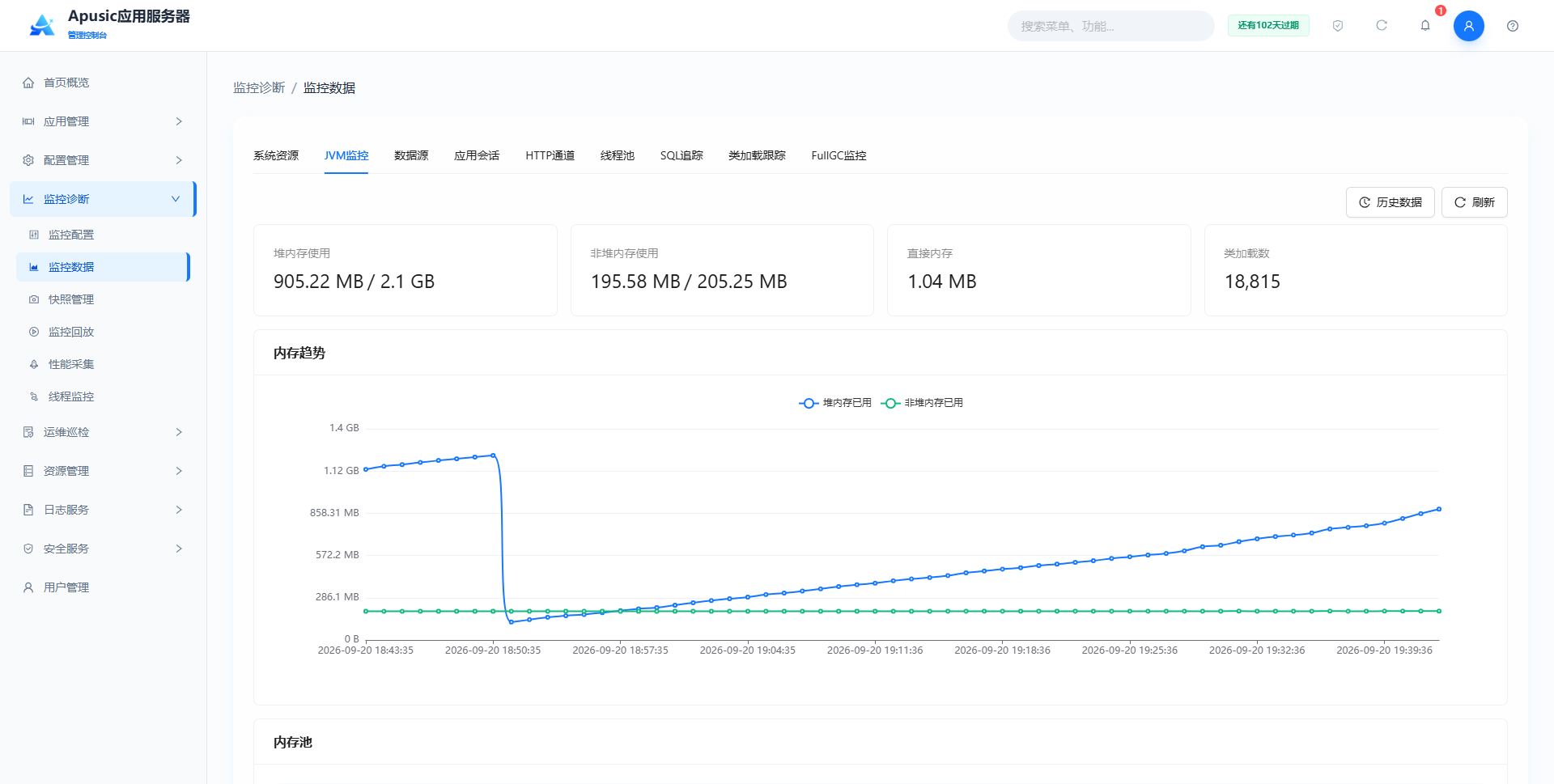Open 监控配置 submenu item
This screenshot has width=1554, height=784.
coord(103,235)
